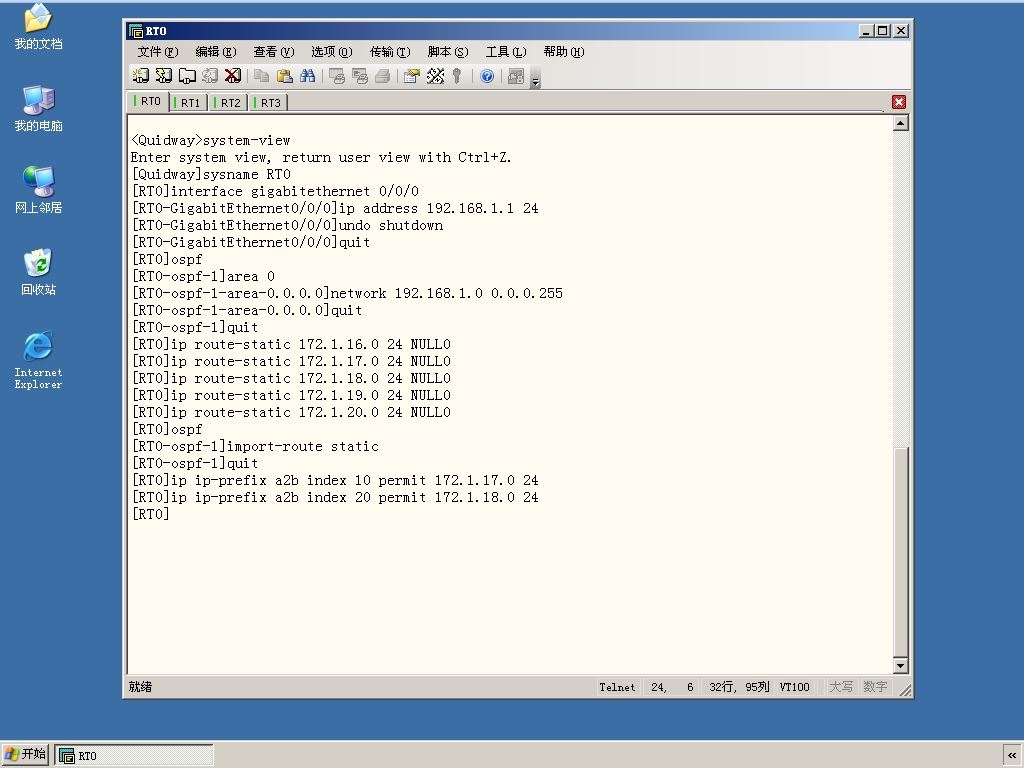
Task: Click the Find binoculars icon
Action: click(x=307, y=76)
